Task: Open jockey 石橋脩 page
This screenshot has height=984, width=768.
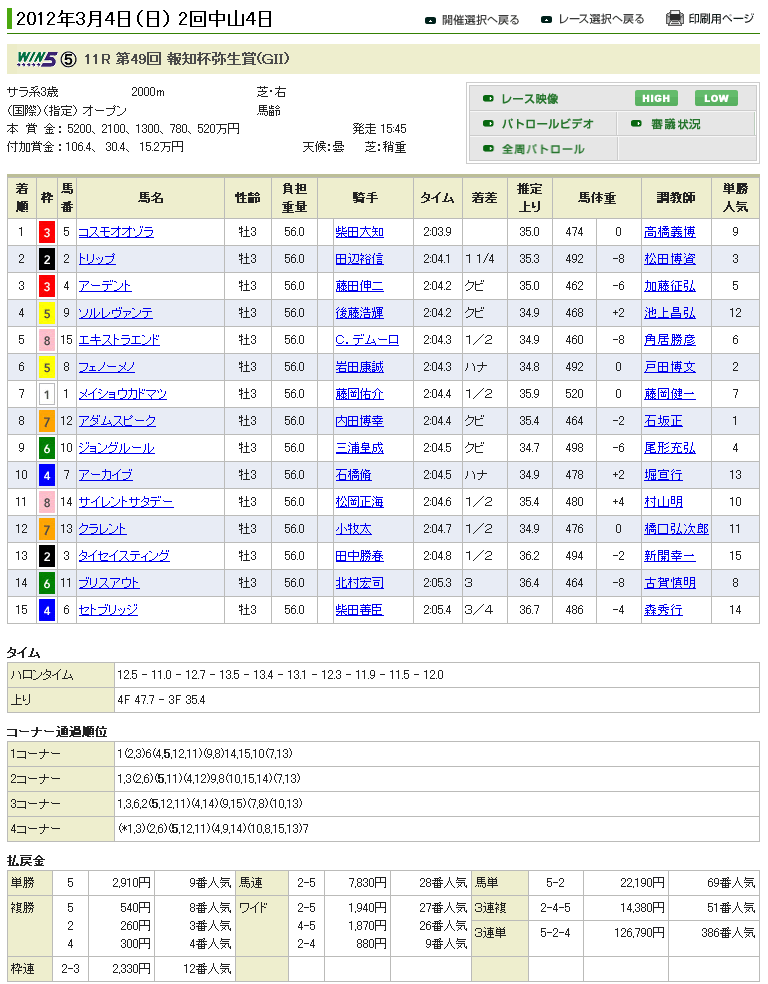Action: click(x=353, y=475)
